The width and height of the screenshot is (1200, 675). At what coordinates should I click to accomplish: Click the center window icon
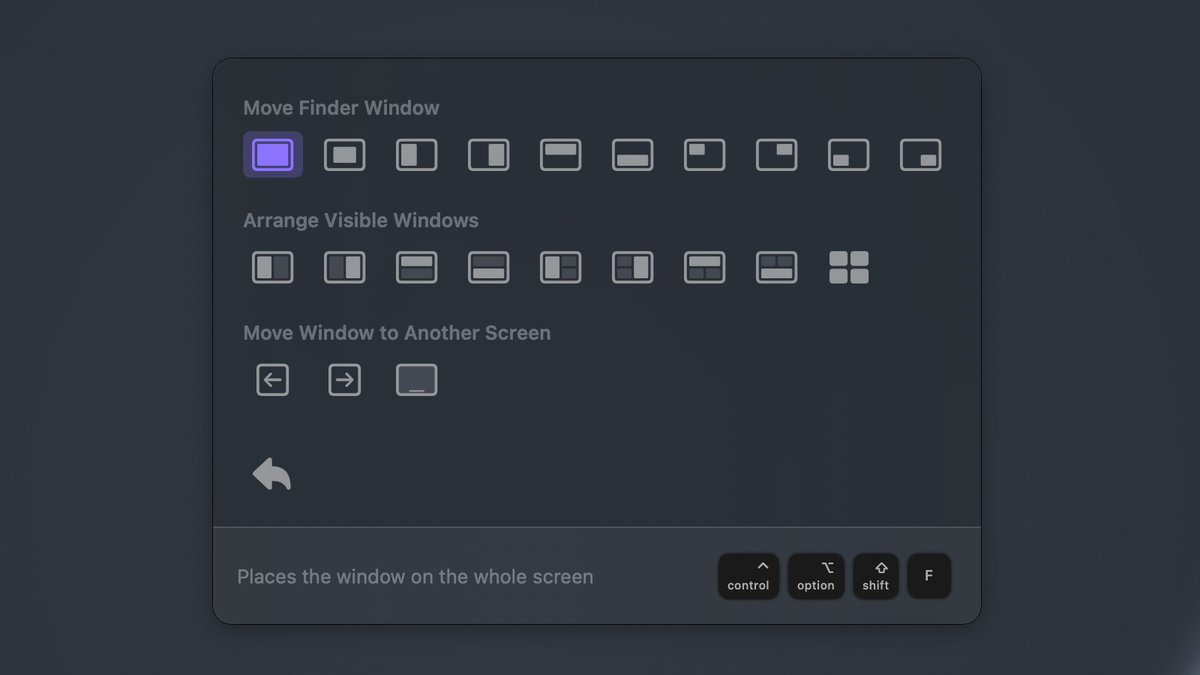(x=344, y=154)
